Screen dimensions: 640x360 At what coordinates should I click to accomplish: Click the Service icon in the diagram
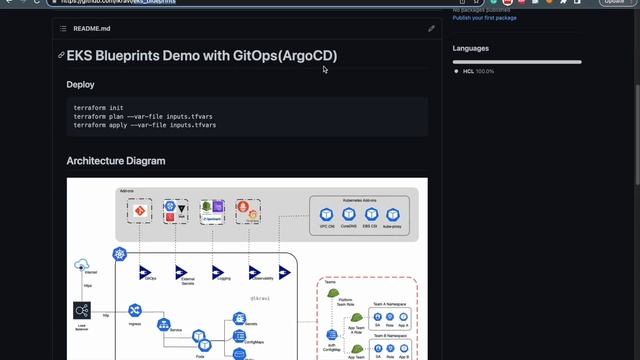[x=164, y=325]
